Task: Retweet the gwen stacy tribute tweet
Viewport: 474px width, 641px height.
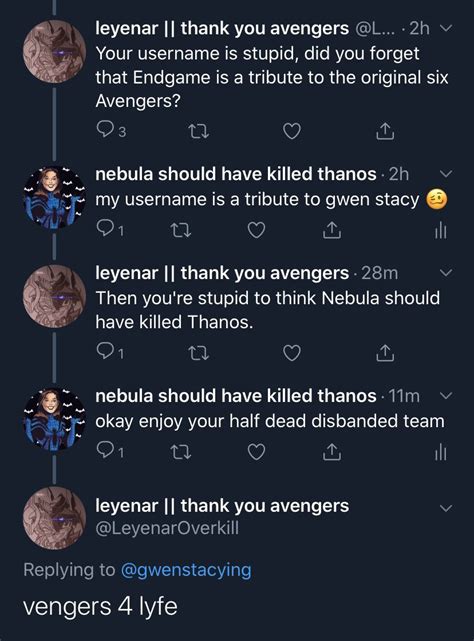Action: pyautogui.click(x=180, y=231)
